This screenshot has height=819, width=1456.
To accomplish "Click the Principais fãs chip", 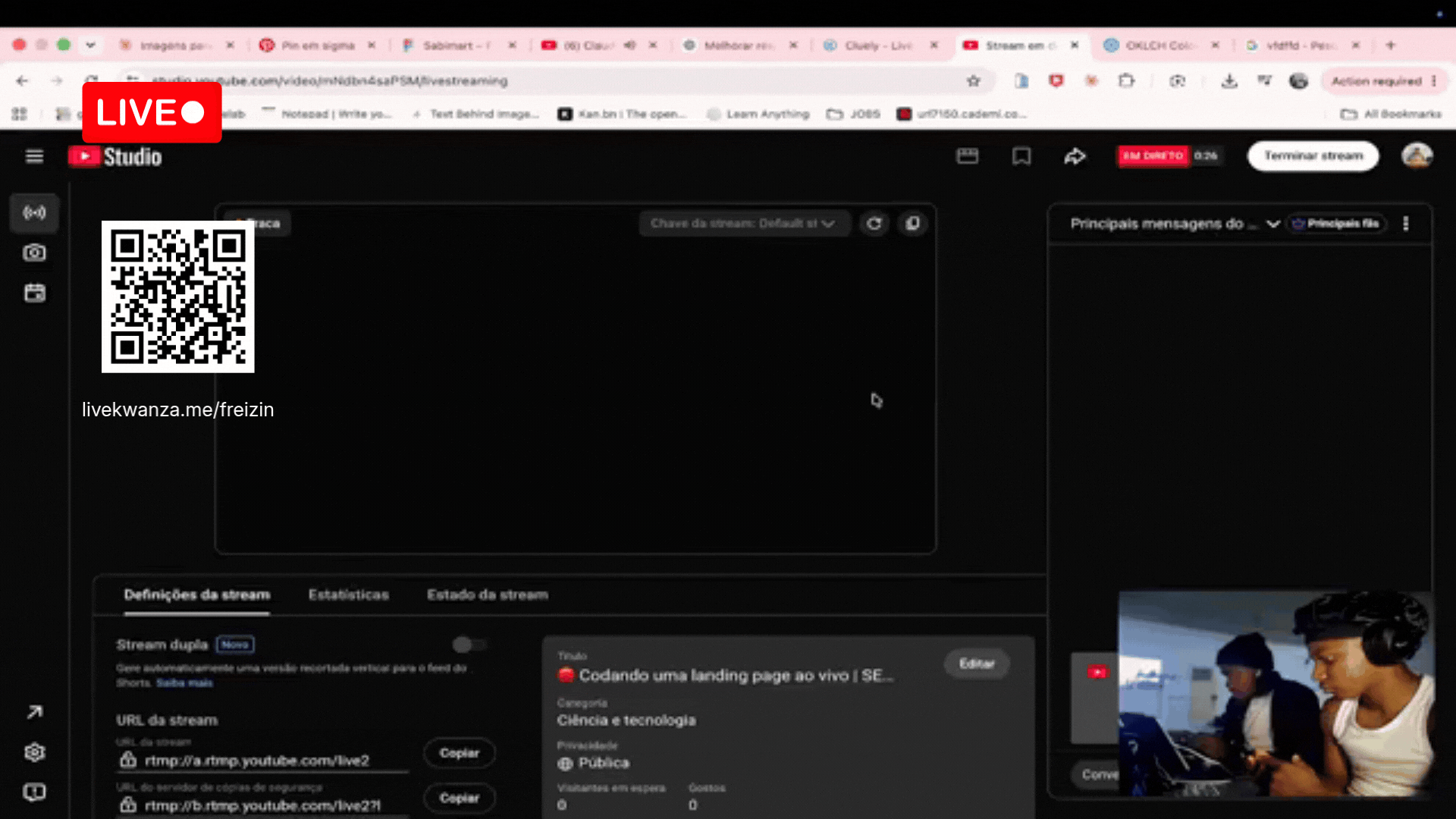I will [x=1337, y=224].
